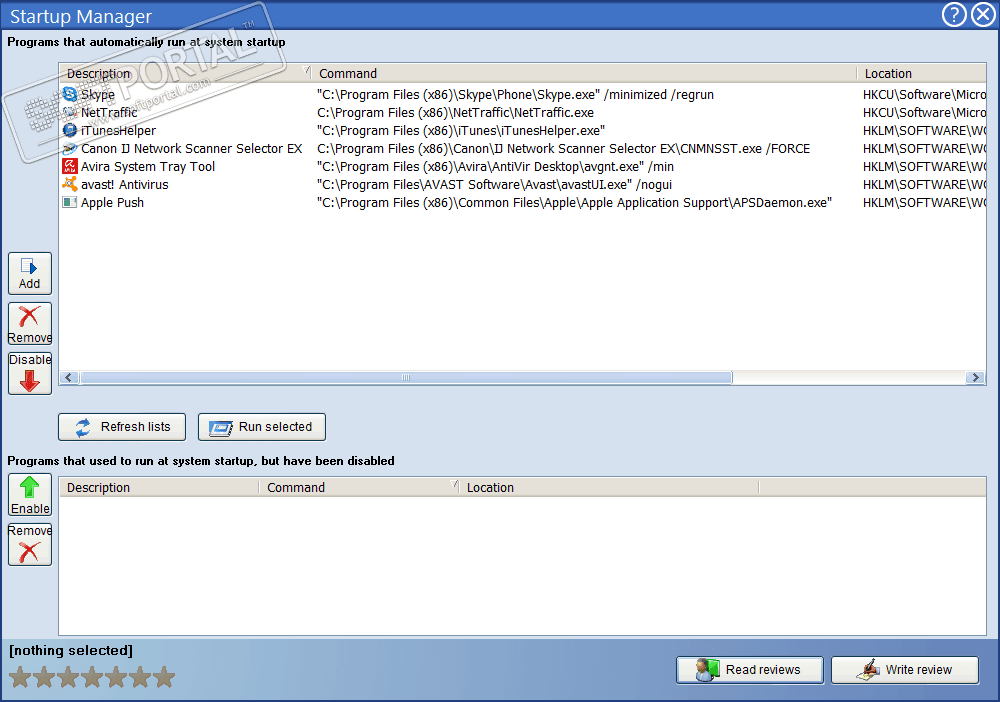The height and width of the screenshot is (702, 1000).
Task: Click the horizontal scrollbar left arrow
Action: point(69,377)
